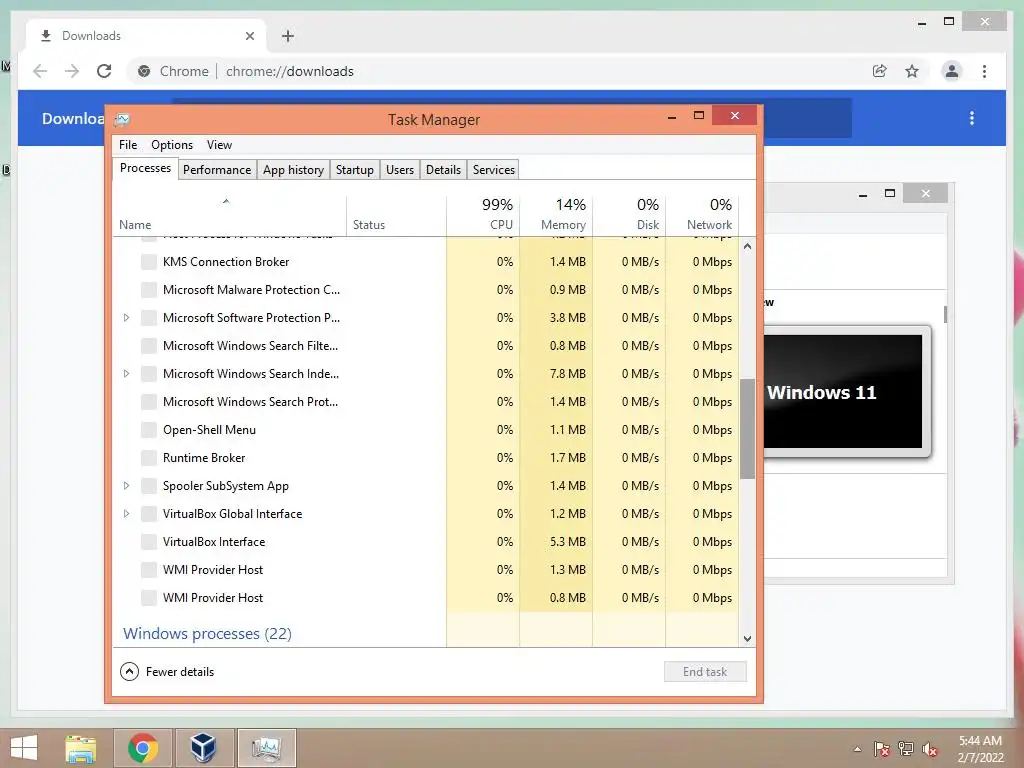This screenshot has height=768, width=1024.
Task: Select the WMI Provider Host 1.3 MB row
Action: (426, 570)
